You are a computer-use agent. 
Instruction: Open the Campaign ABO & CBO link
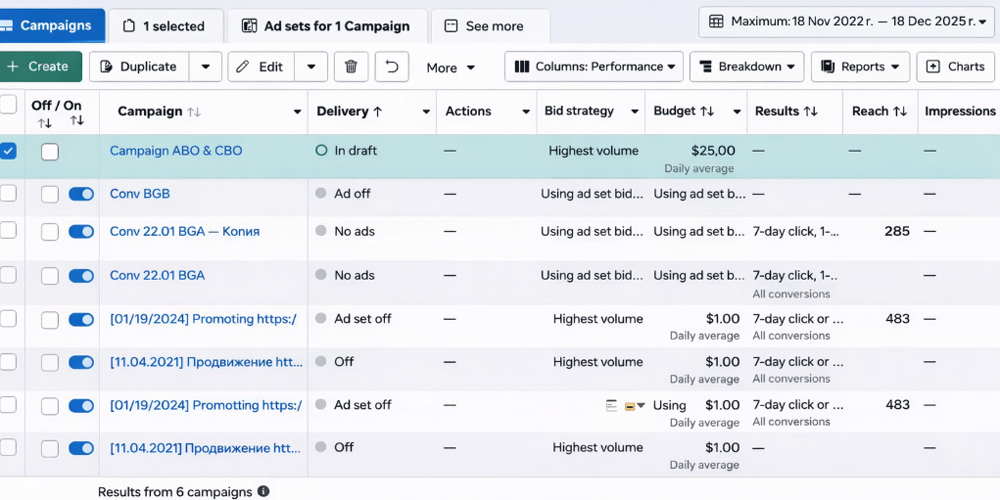(176, 151)
